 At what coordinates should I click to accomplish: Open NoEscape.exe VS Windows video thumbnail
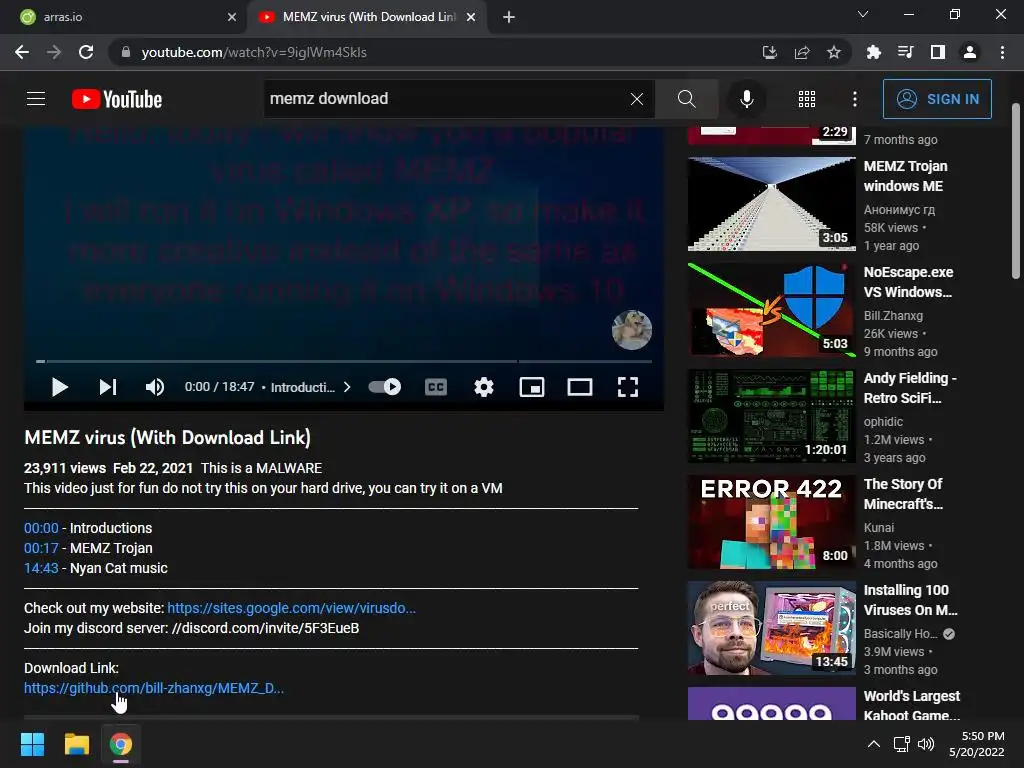click(x=771, y=310)
